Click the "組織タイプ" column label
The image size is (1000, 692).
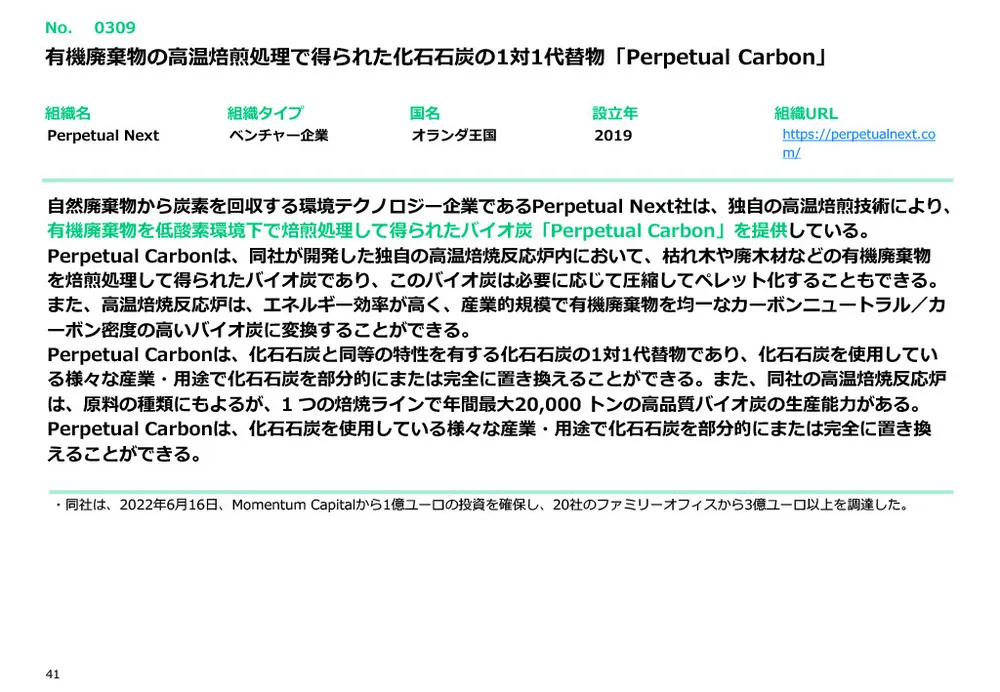[265, 114]
